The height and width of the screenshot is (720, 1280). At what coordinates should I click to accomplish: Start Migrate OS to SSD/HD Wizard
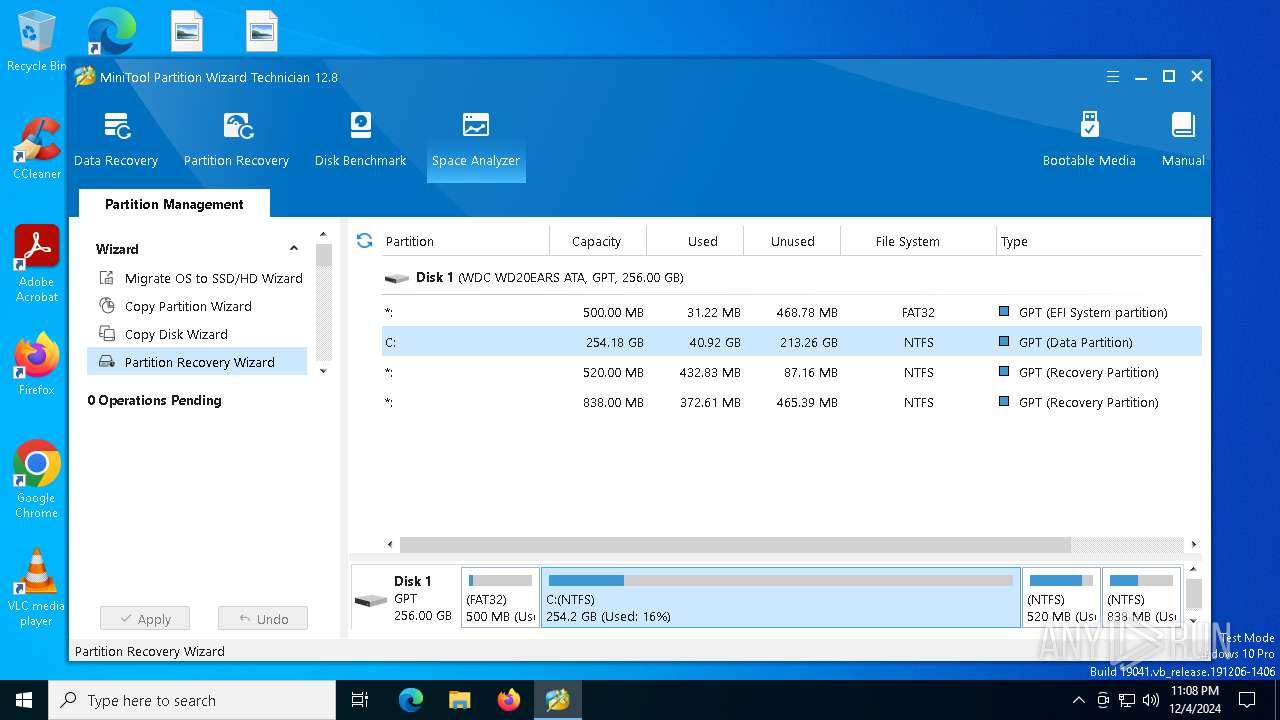pyautogui.click(x=201, y=278)
